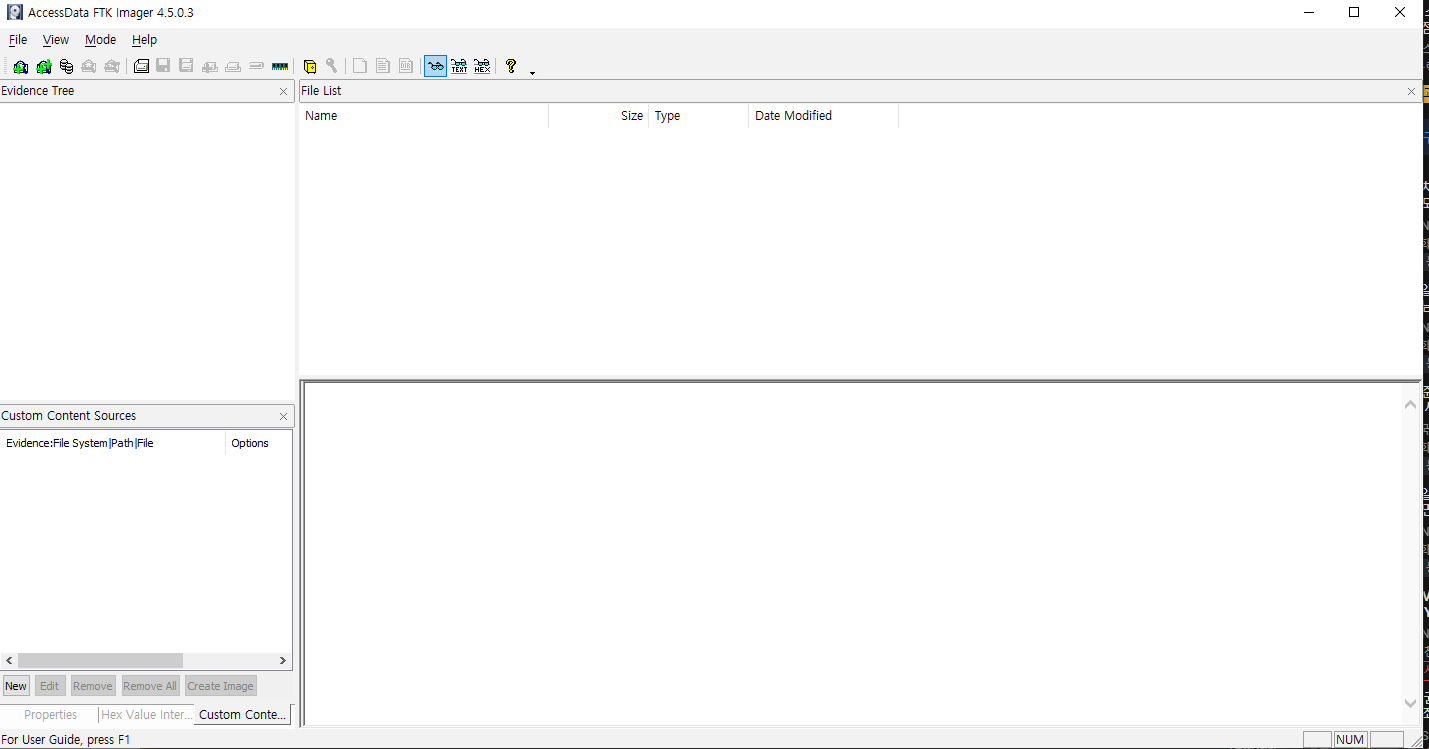Viewport: 1429px width, 749px height.
Task: Toggle view files as HEX mode
Action: coord(482,67)
